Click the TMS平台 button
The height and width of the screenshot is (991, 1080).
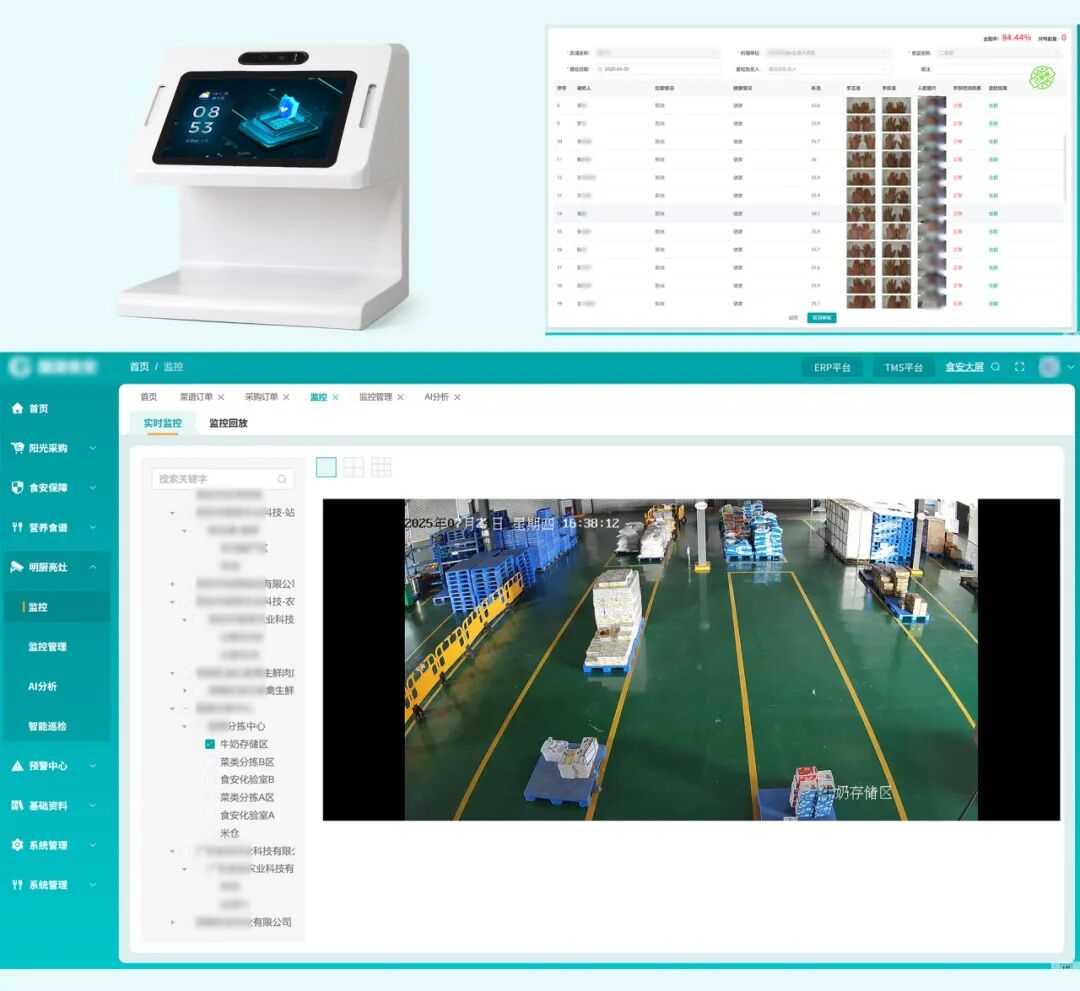pyautogui.click(x=904, y=368)
